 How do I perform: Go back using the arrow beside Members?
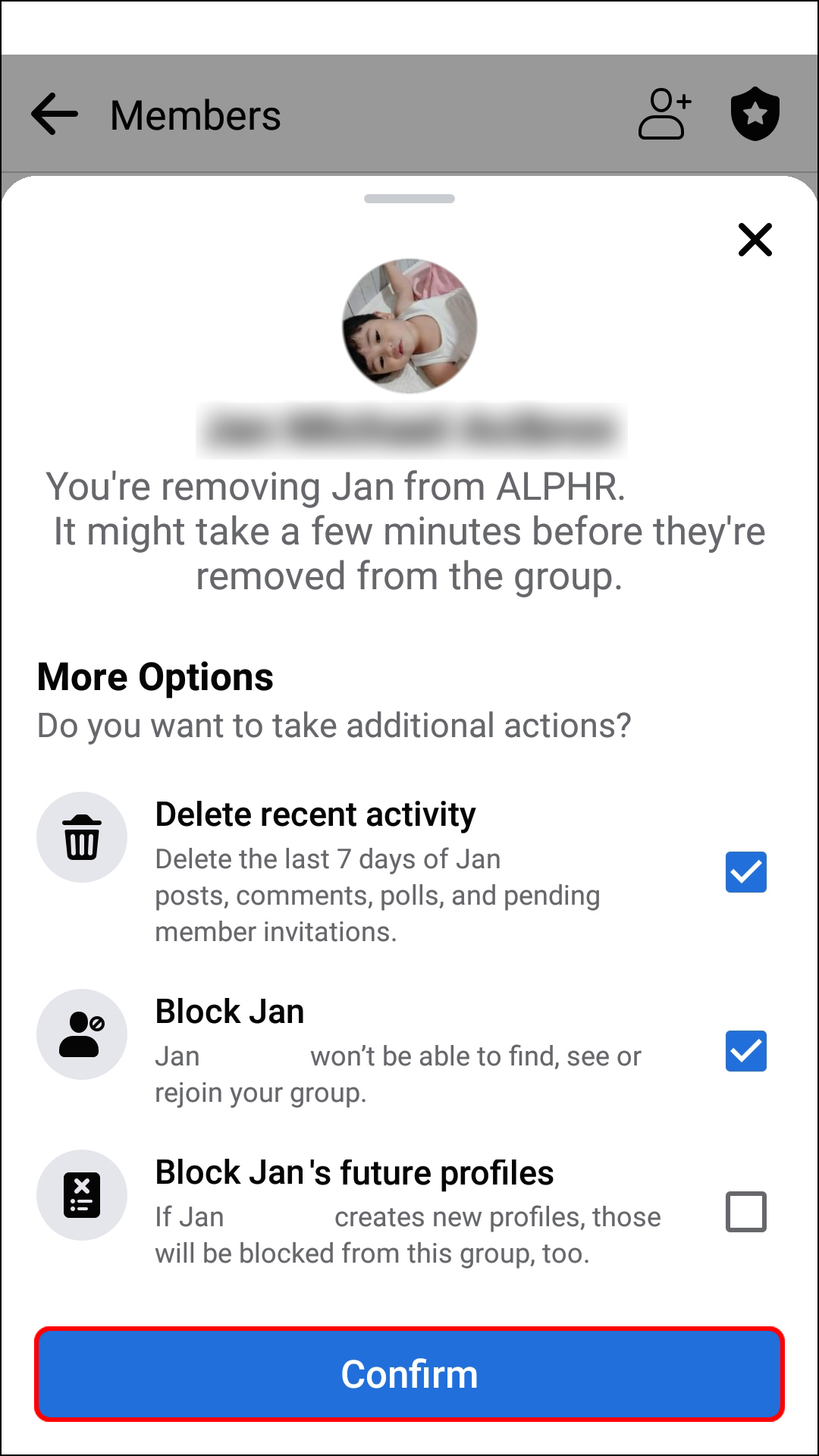pos(55,115)
